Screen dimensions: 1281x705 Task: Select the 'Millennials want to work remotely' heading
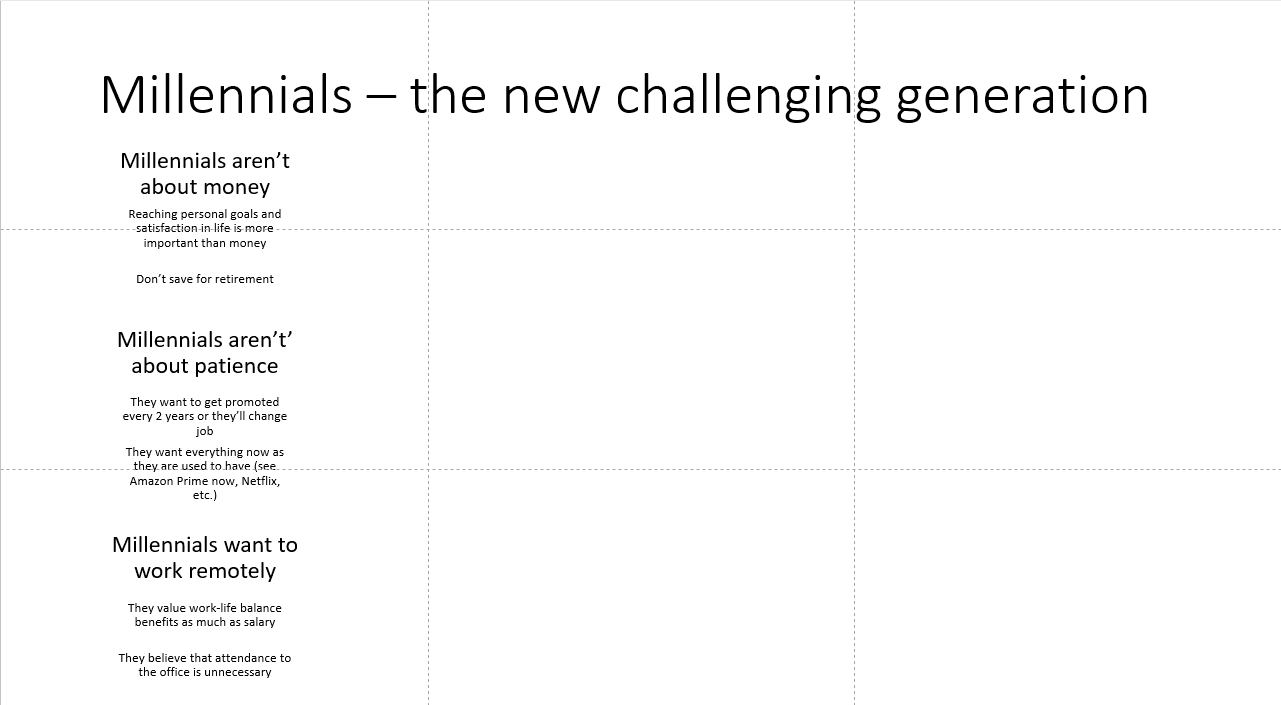[205, 558]
